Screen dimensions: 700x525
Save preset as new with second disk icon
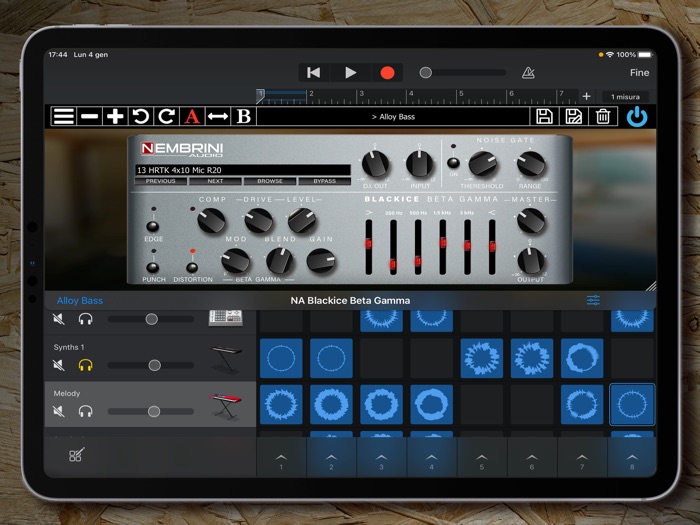coord(573,117)
